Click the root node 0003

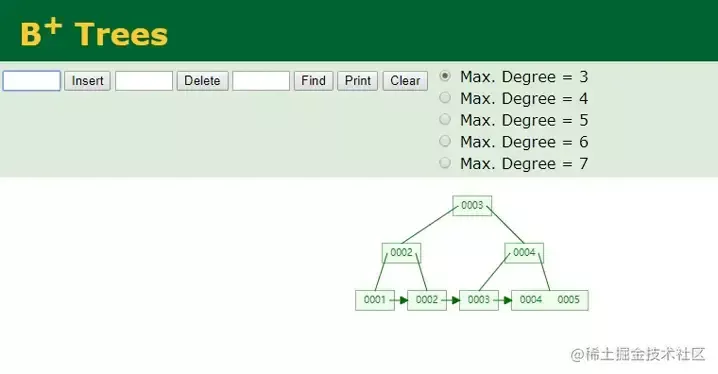point(472,206)
